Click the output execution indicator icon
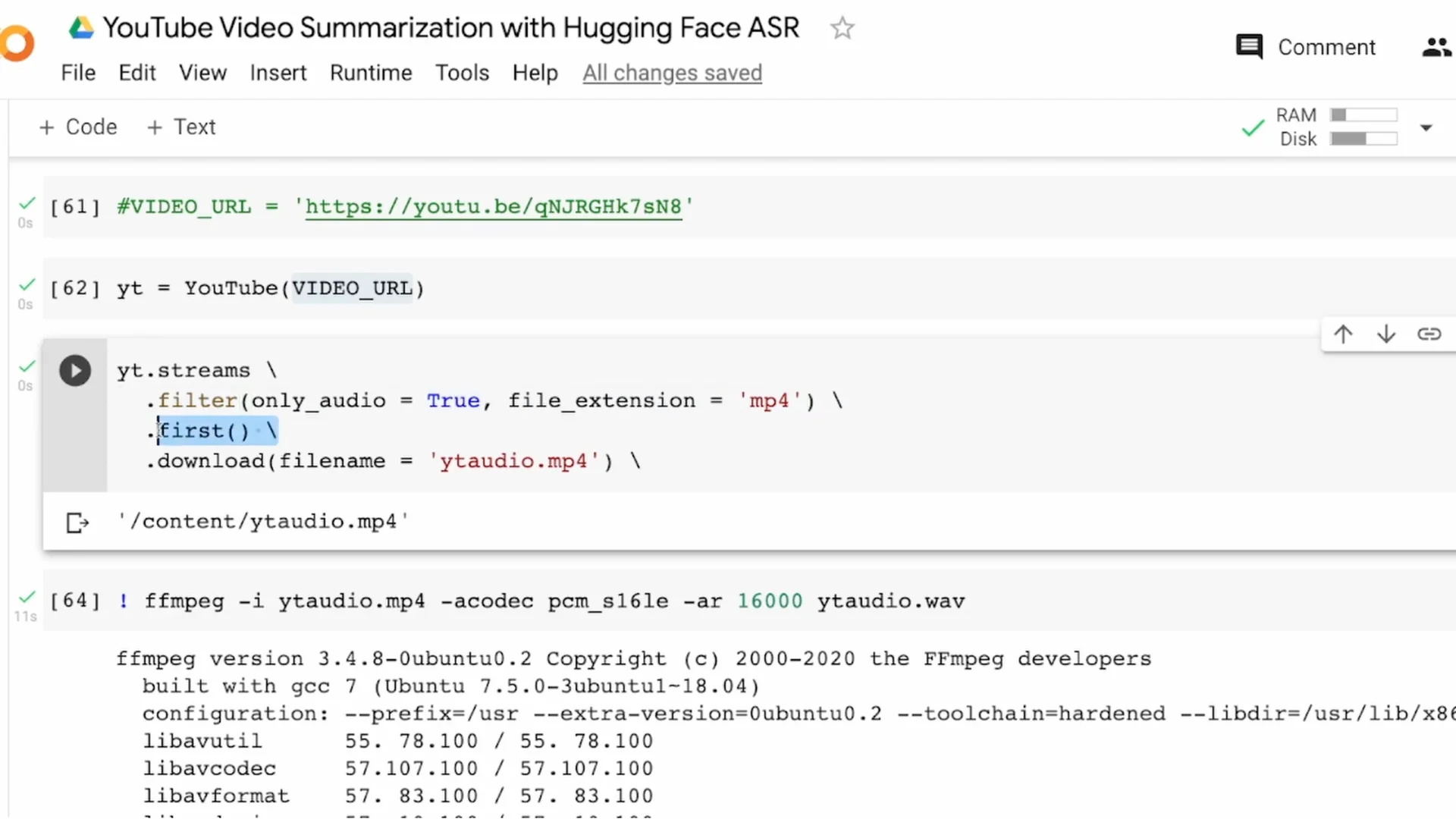 [x=77, y=522]
